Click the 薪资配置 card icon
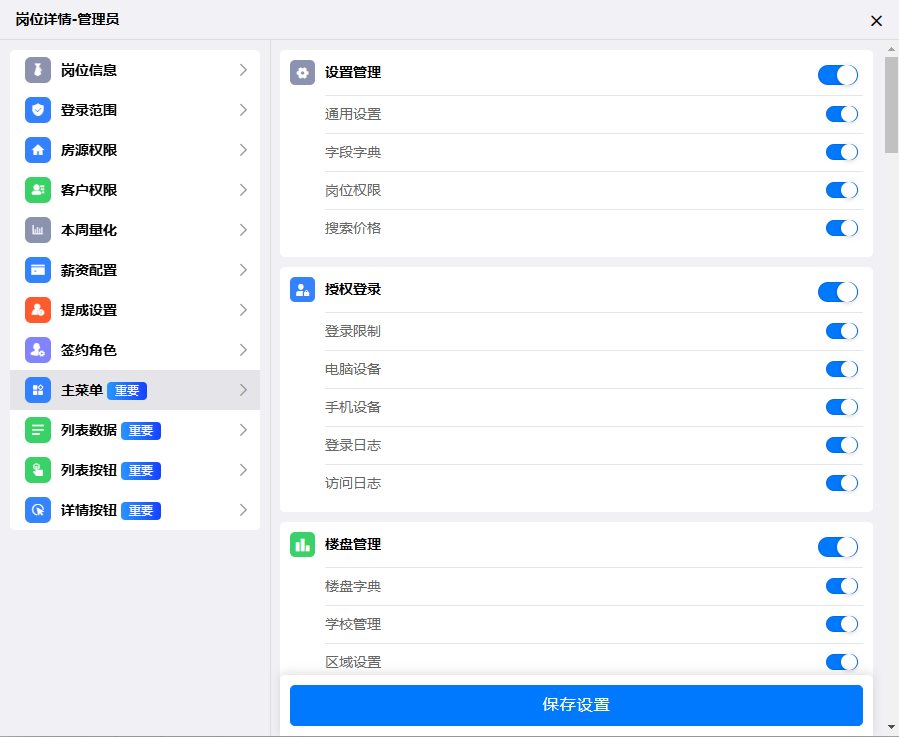Image resolution: width=899 pixels, height=737 pixels. tap(38, 270)
